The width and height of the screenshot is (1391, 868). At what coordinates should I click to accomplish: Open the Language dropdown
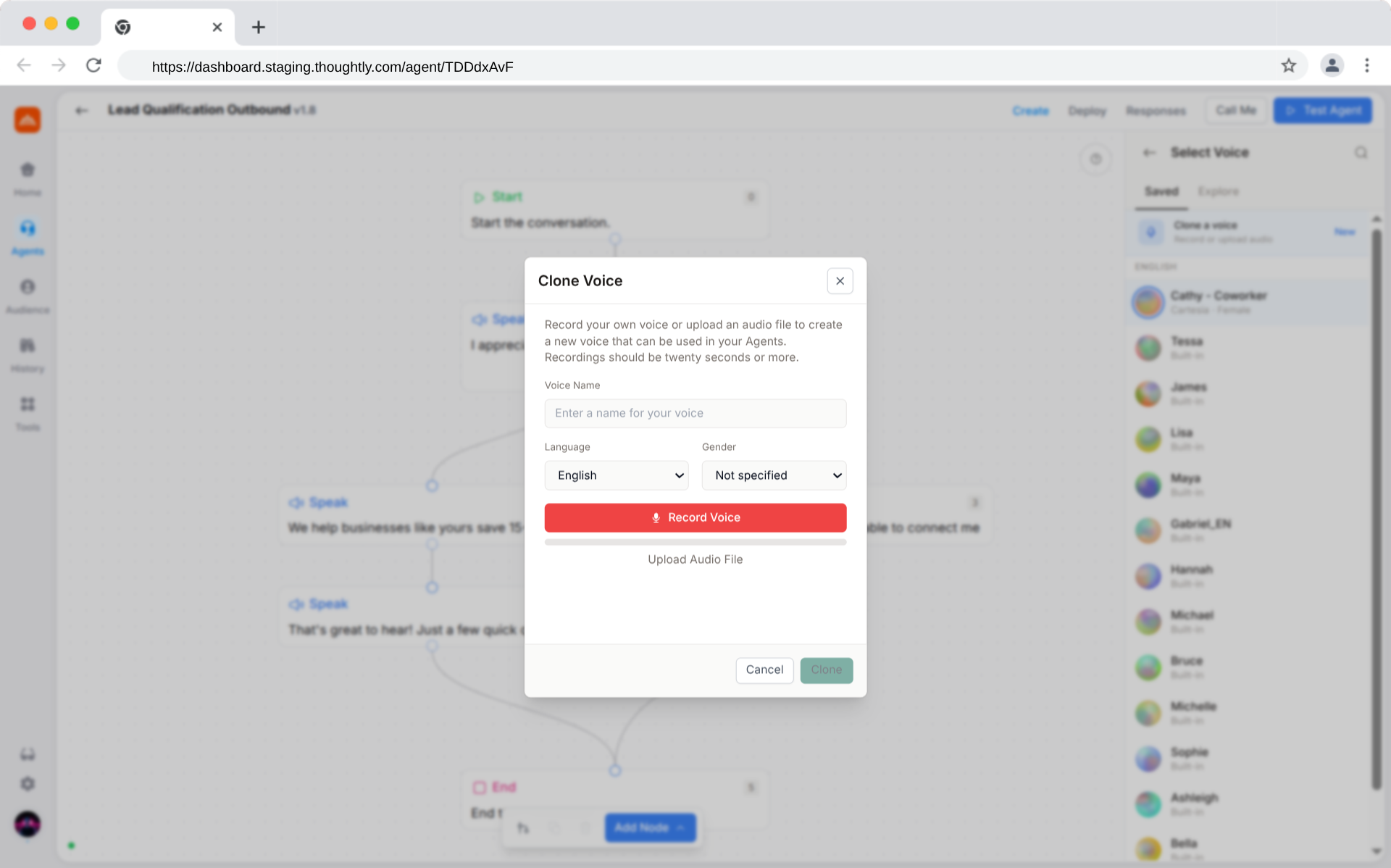[616, 475]
